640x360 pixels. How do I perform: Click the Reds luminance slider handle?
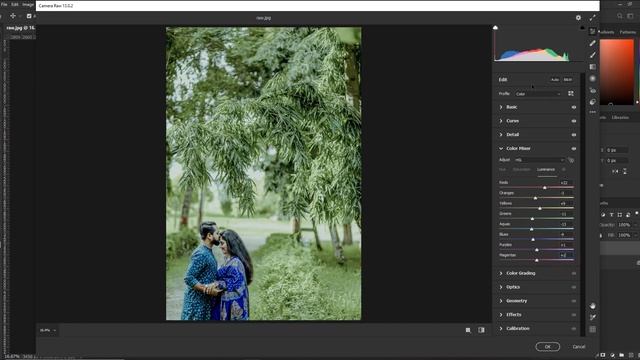[544, 188]
